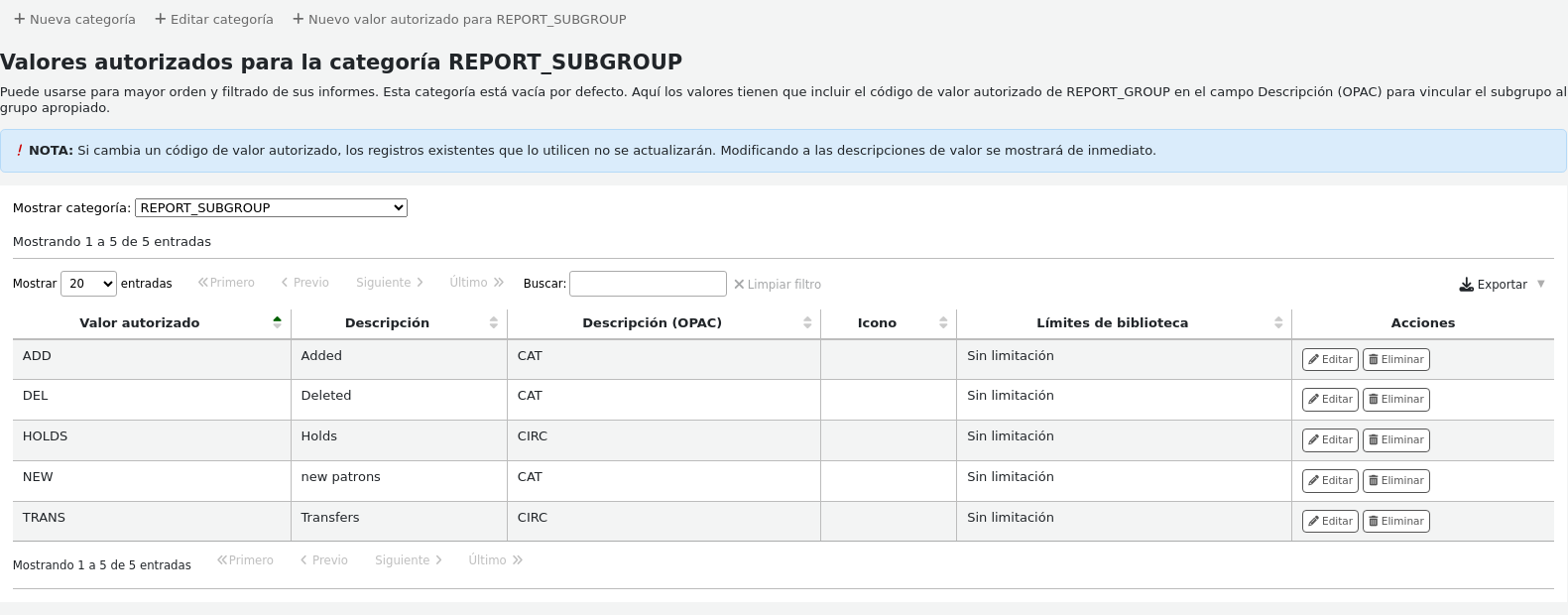Click the trash icon to delete the DEL value

pyautogui.click(x=1374, y=399)
